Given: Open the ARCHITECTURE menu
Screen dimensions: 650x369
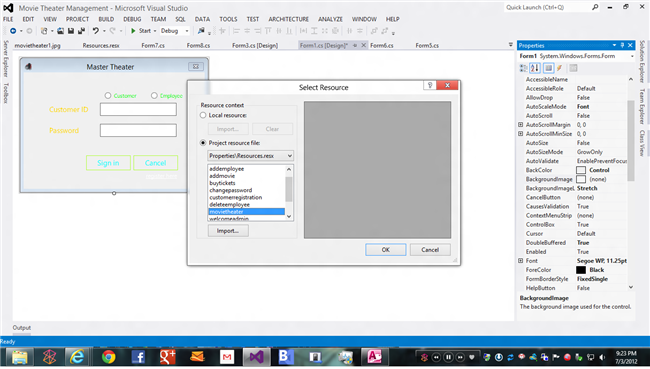Looking at the screenshot, I should [289, 19].
